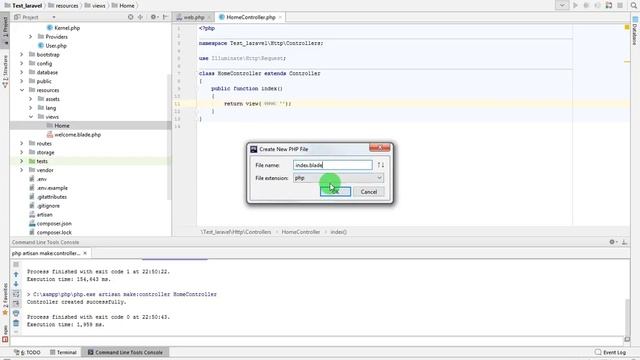640x360 pixels.
Task: Click OK button in Create New PHP File
Action: point(335,191)
